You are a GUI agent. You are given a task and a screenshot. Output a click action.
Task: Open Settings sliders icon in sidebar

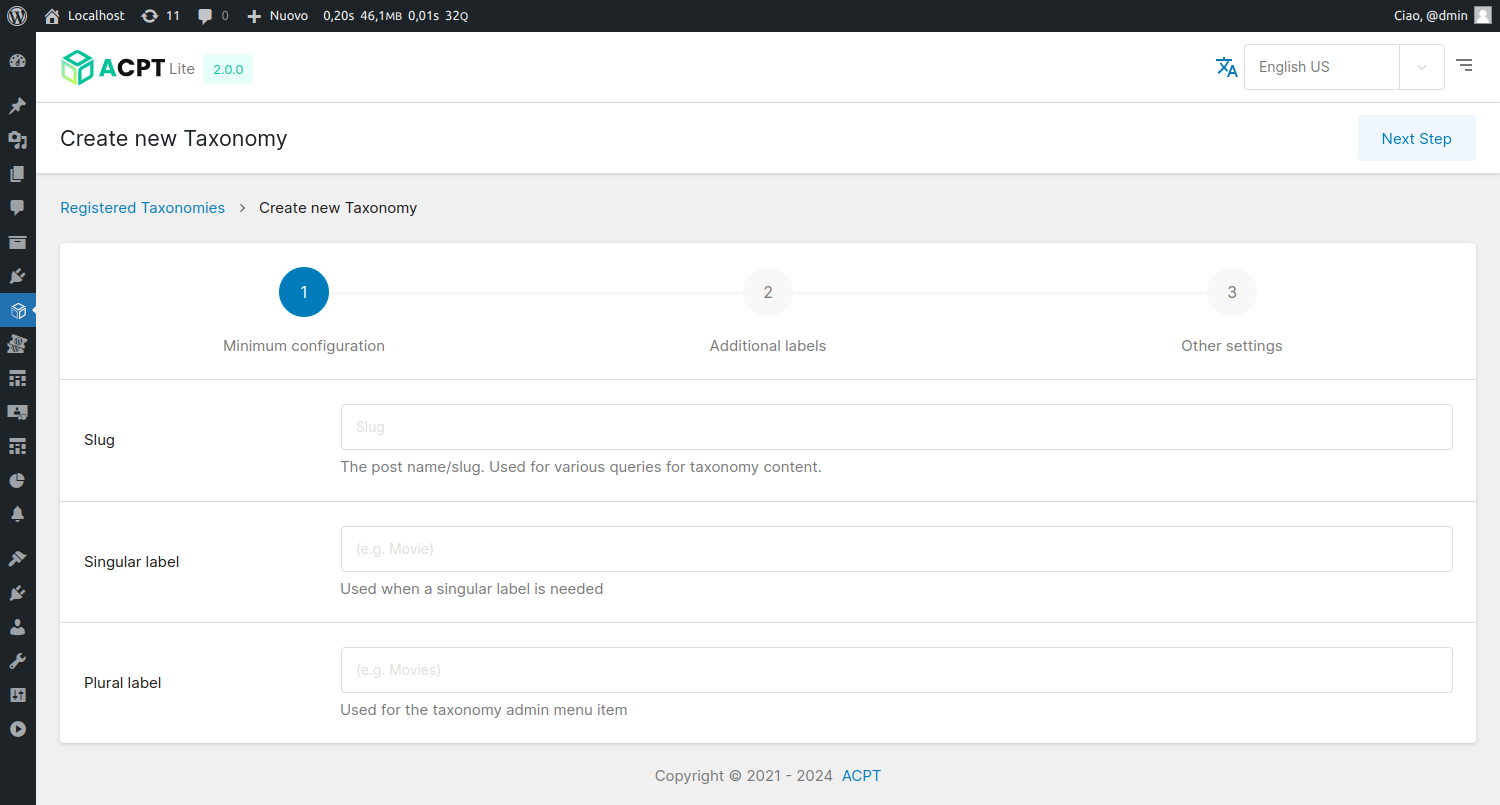[x=17, y=695]
